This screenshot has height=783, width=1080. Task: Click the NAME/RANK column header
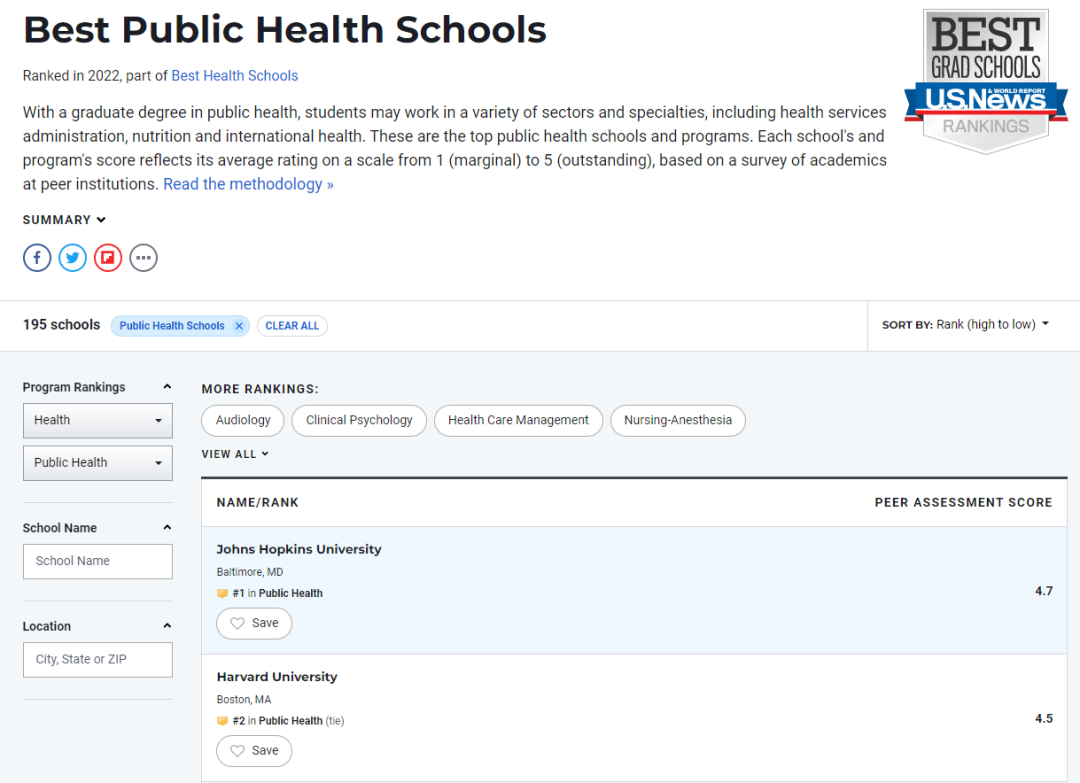pos(258,503)
